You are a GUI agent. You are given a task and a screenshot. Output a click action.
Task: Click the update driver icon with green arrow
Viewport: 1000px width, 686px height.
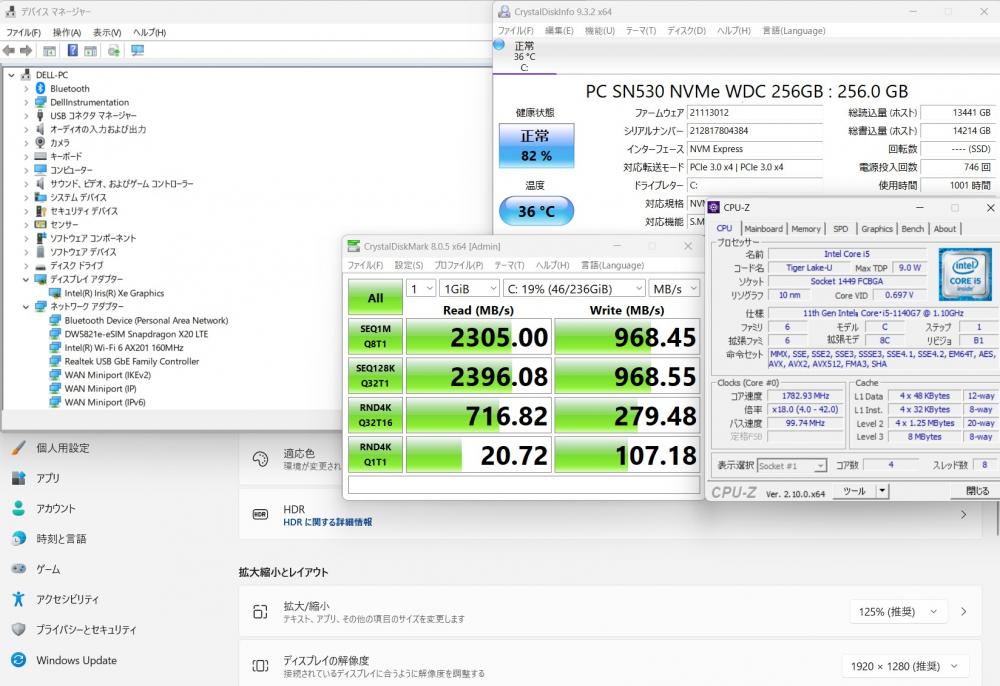[x=114, y=51]
